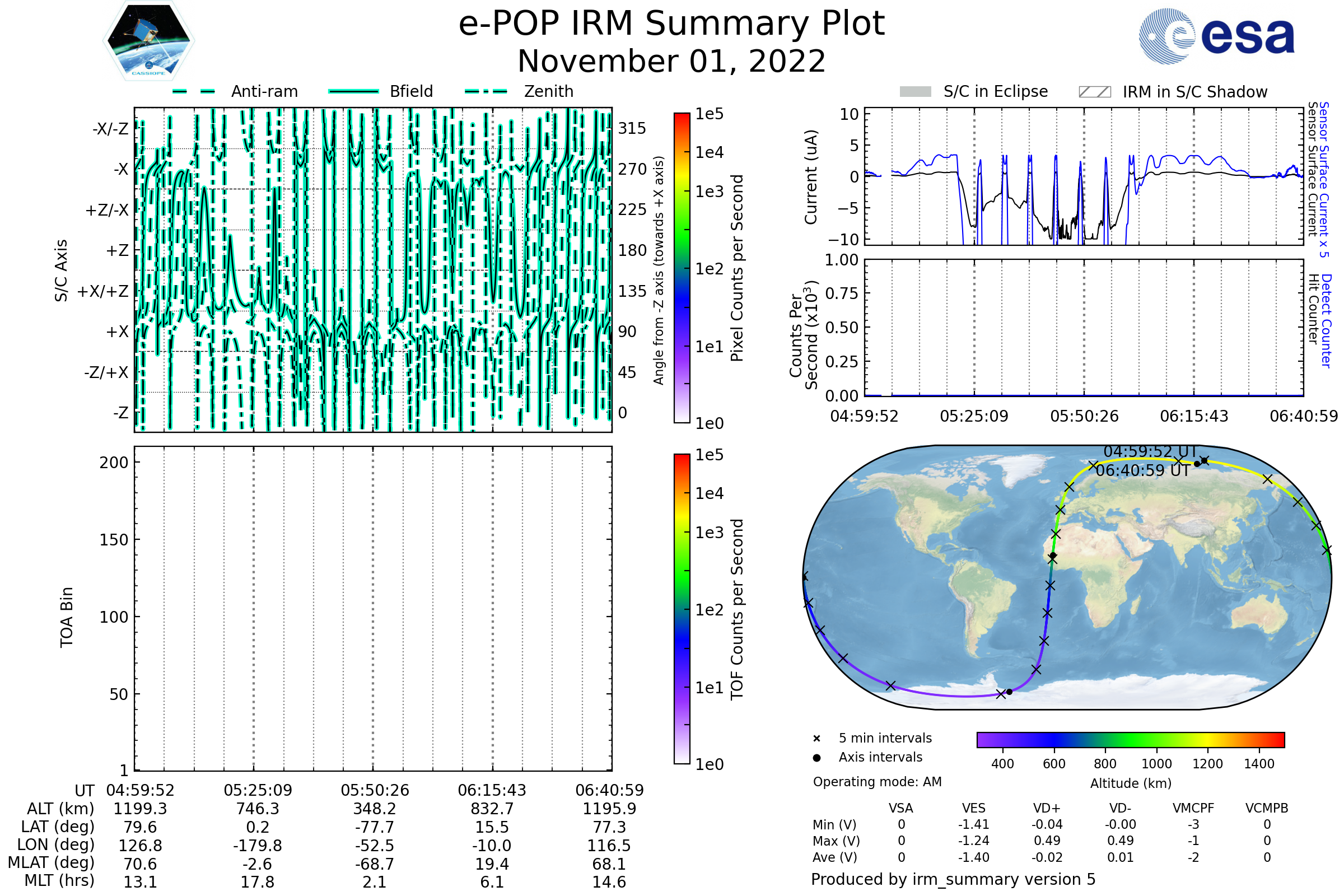Click the Operating mode: AM text

coord(877,782)
